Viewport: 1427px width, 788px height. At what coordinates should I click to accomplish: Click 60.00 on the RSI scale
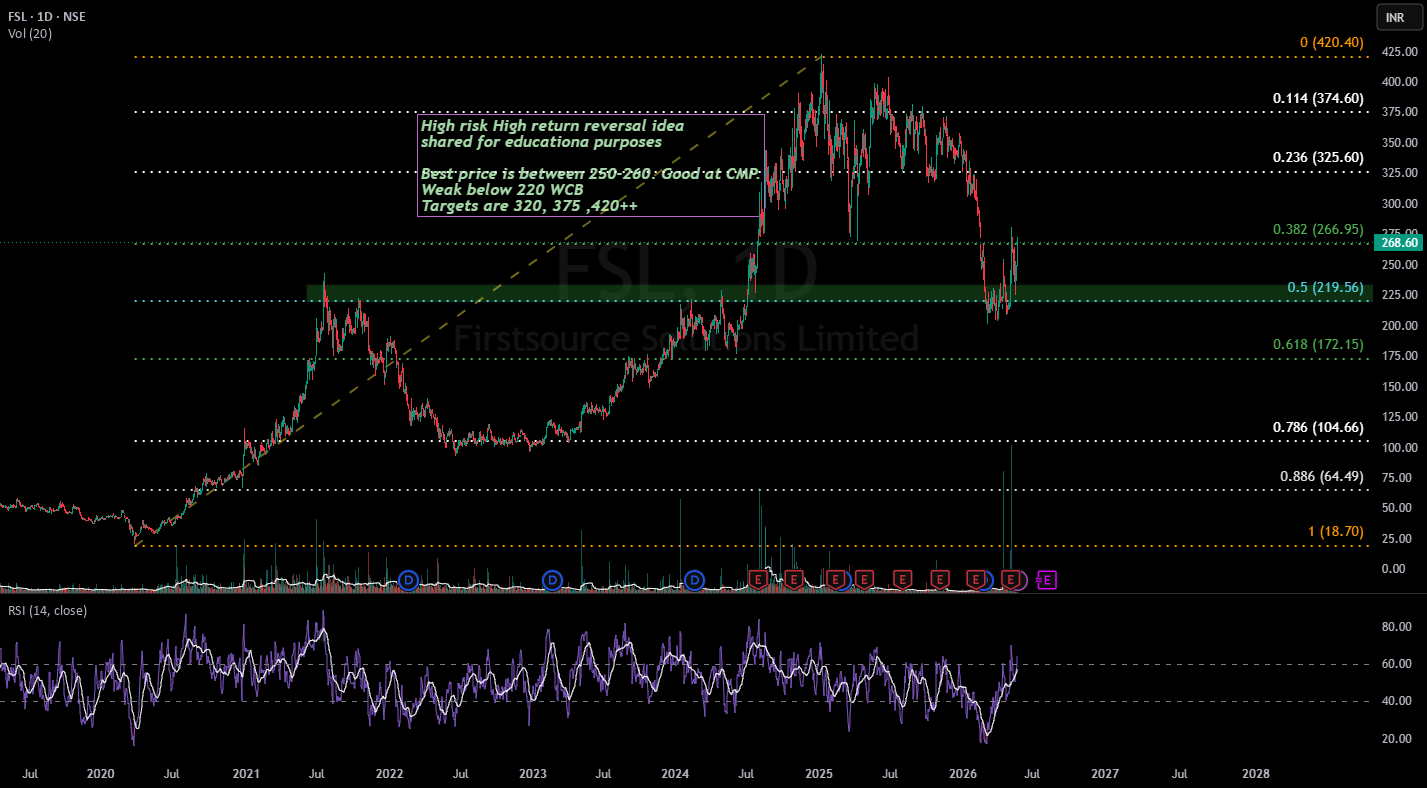pos(1396,664)
